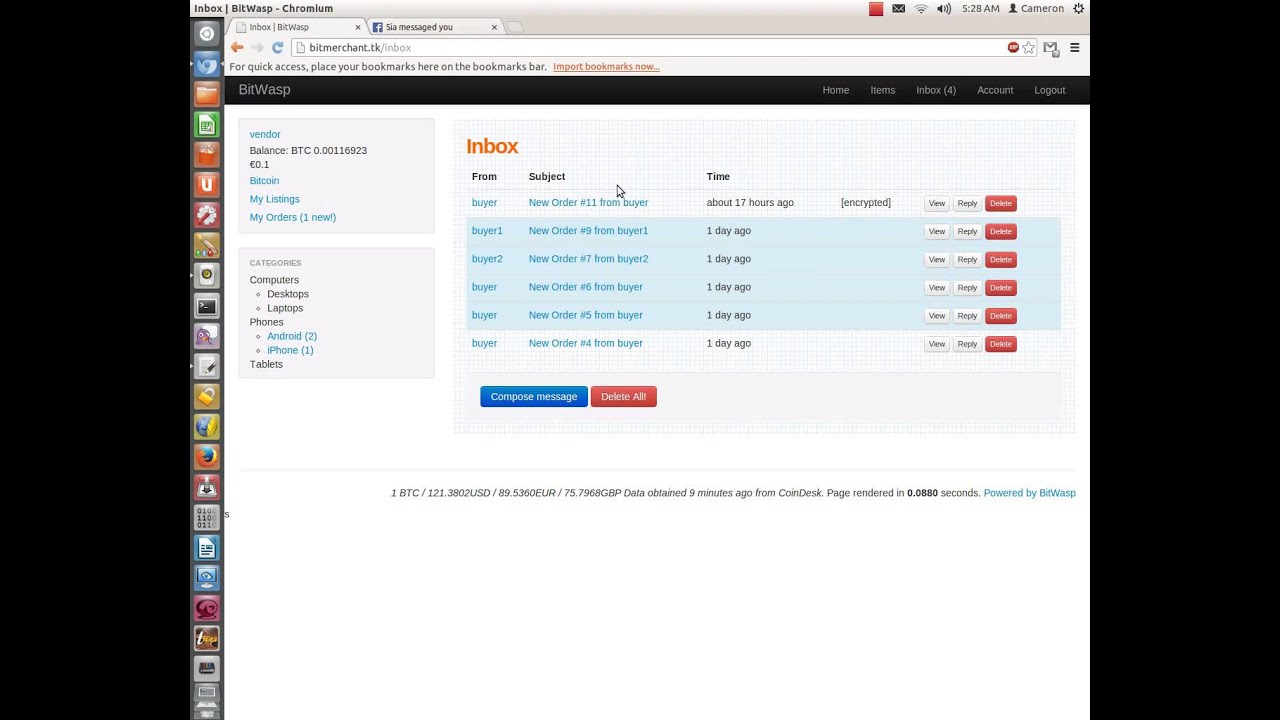The image size is (1280, 720).
Task: Open the 'Powered by BitWasp' footer link
Action: (x=1029, y=493)
